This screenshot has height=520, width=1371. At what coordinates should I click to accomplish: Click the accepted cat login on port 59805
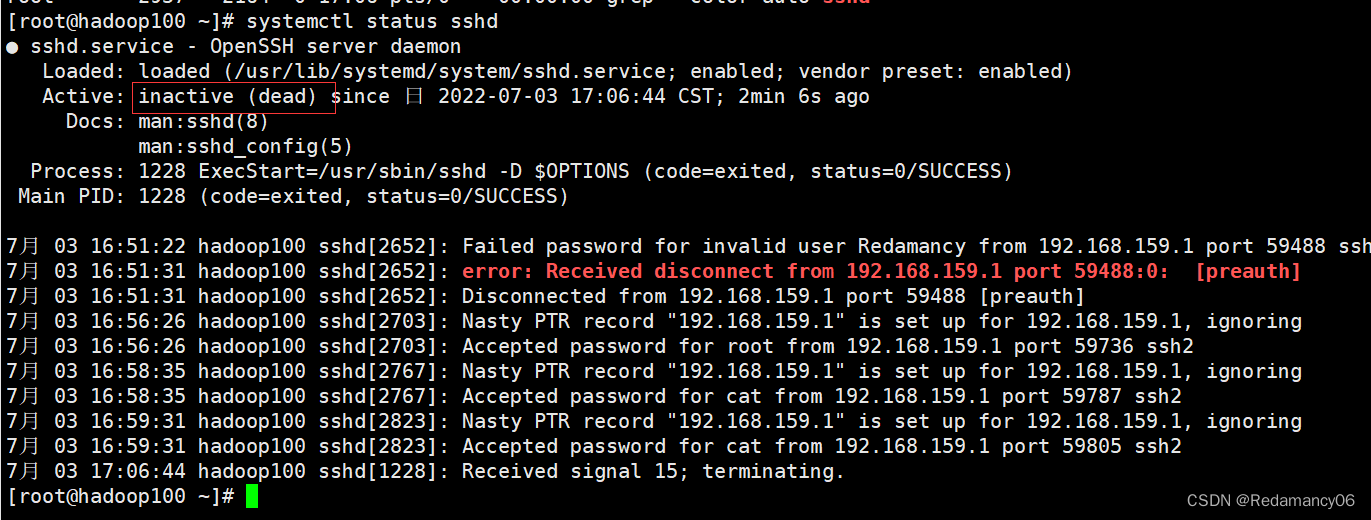821,447
